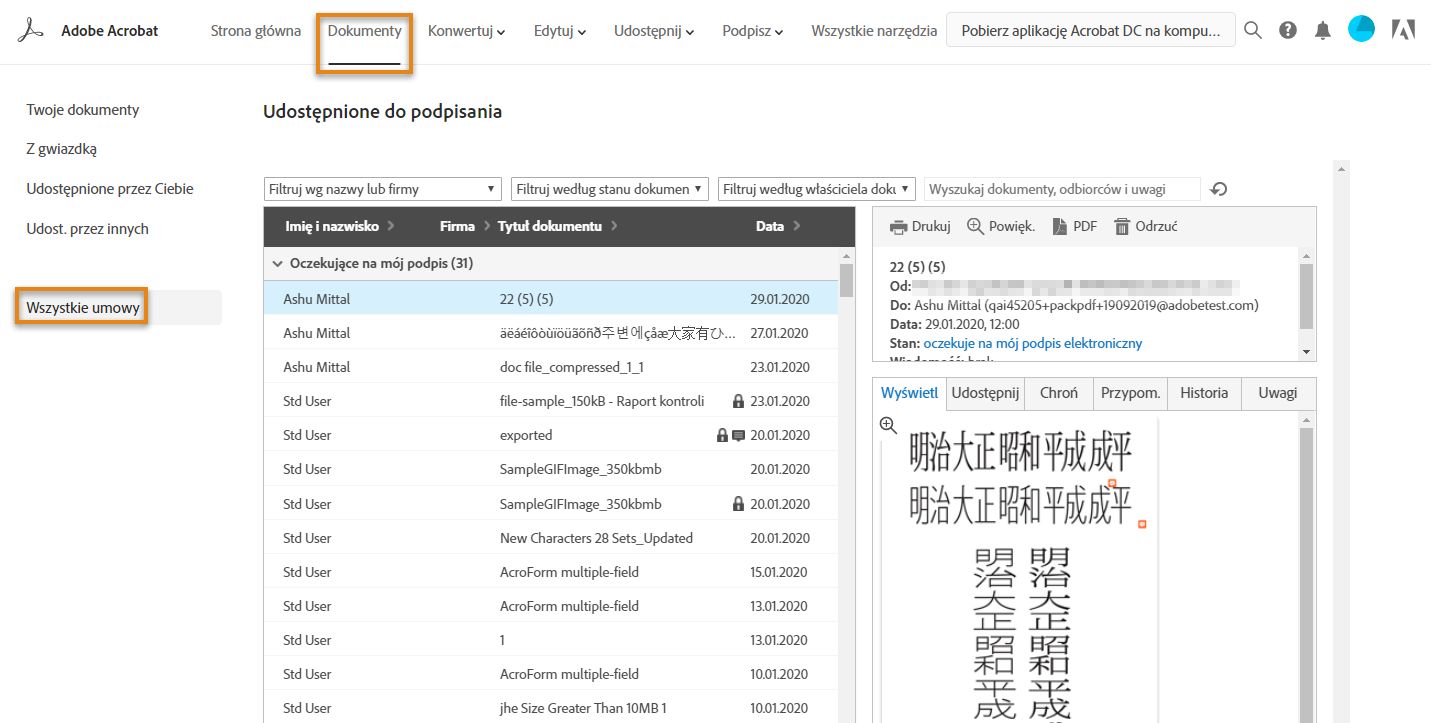Click the Adobe logo icon at top right
Screen dimensions: 1431x723
tap(1403, 30)
